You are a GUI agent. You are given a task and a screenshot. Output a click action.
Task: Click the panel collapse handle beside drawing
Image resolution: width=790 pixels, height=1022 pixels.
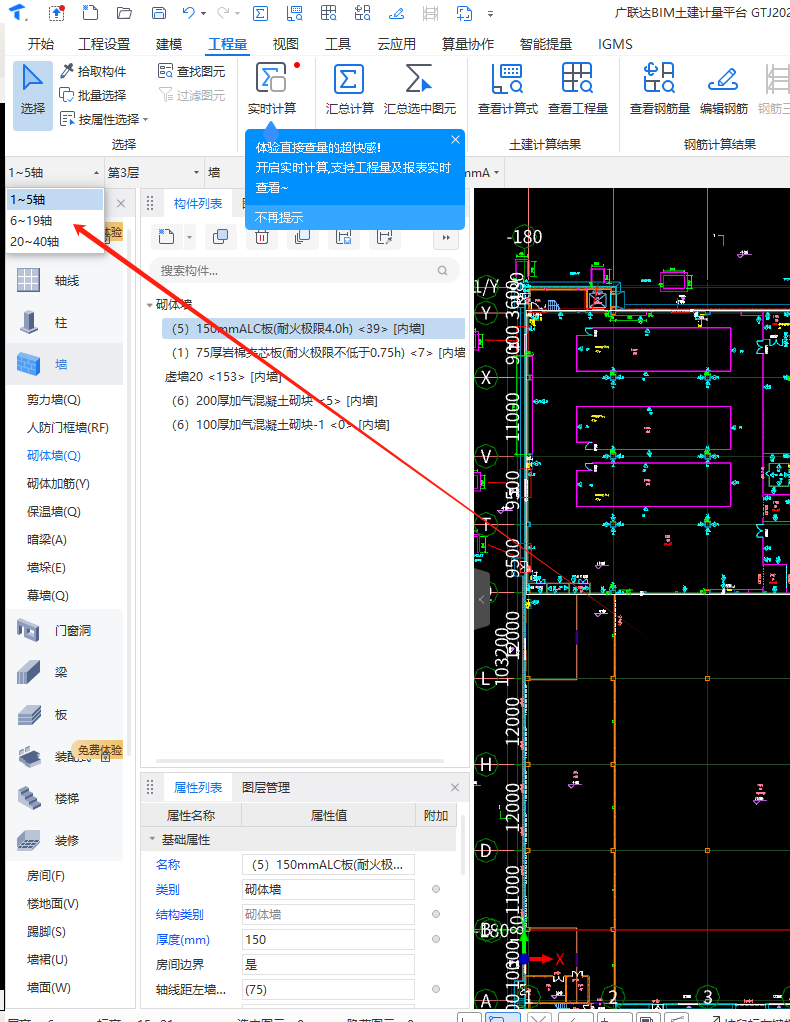pos(482,599)
